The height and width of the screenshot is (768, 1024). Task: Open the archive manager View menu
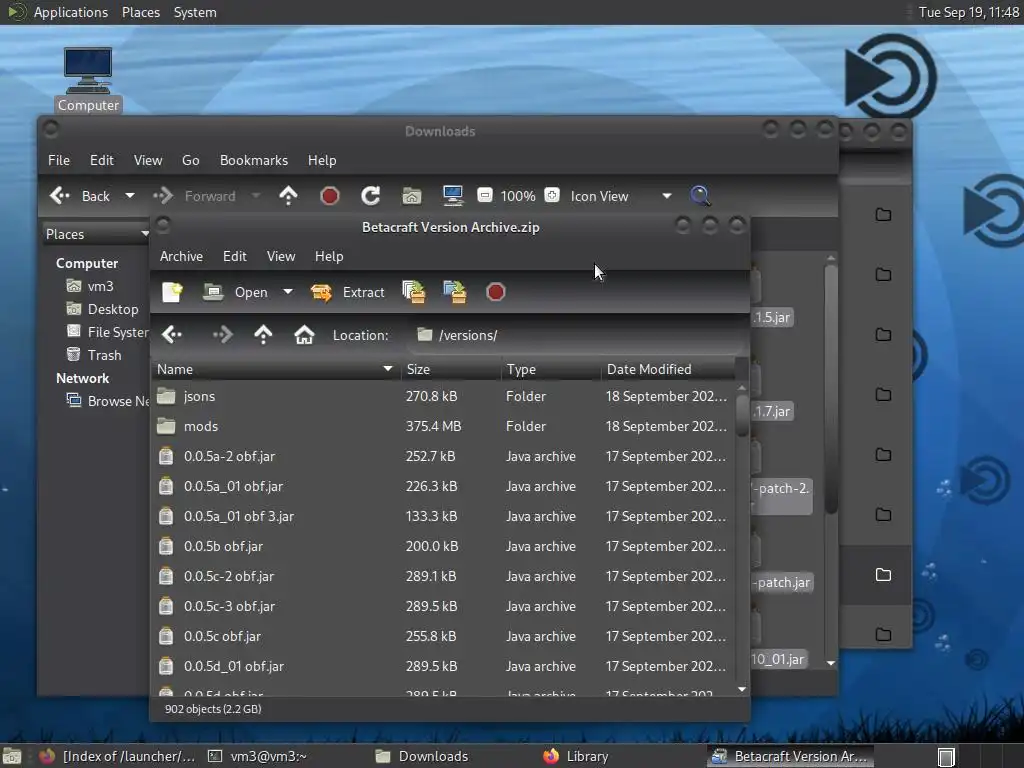281,257
